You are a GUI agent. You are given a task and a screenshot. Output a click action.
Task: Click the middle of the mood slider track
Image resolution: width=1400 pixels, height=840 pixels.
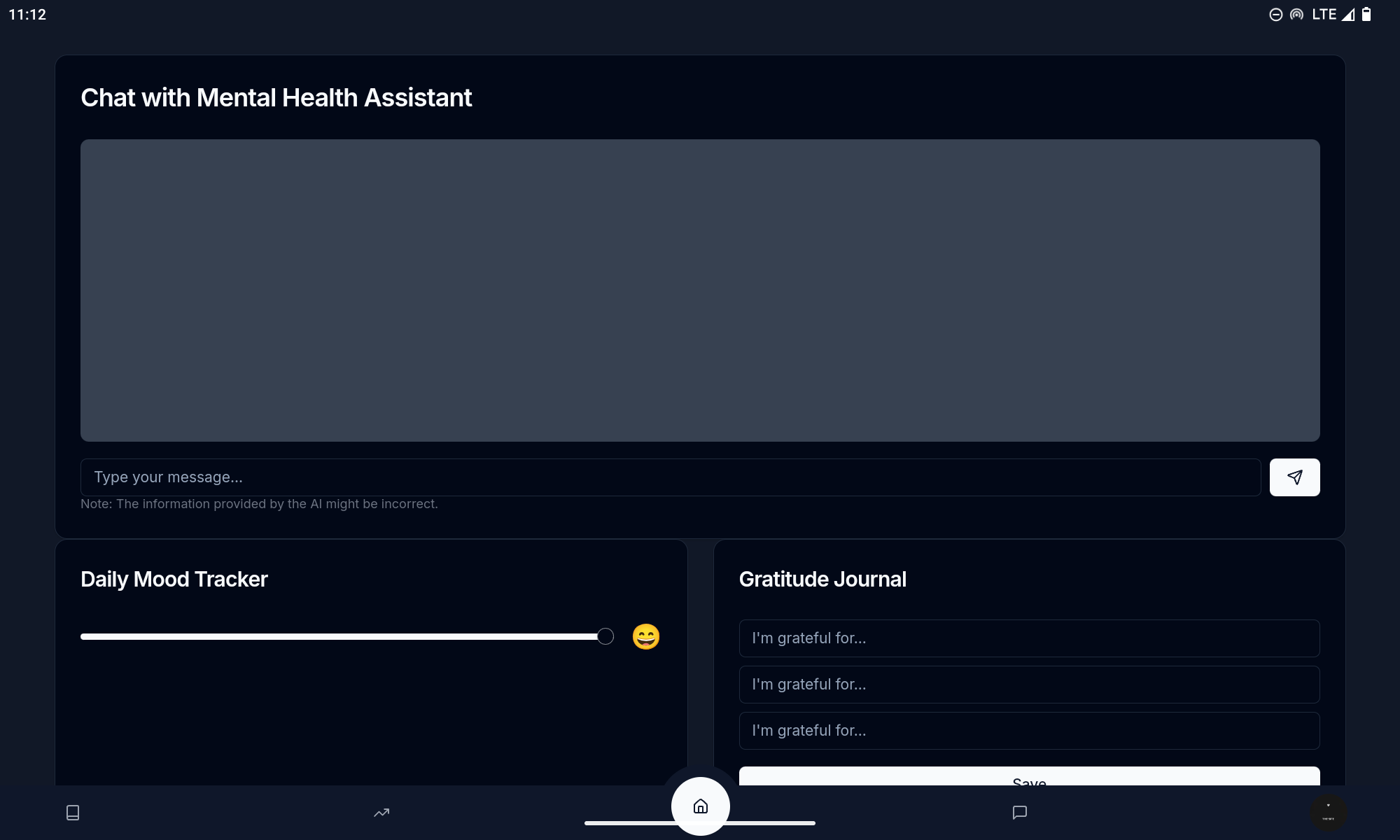343,636
